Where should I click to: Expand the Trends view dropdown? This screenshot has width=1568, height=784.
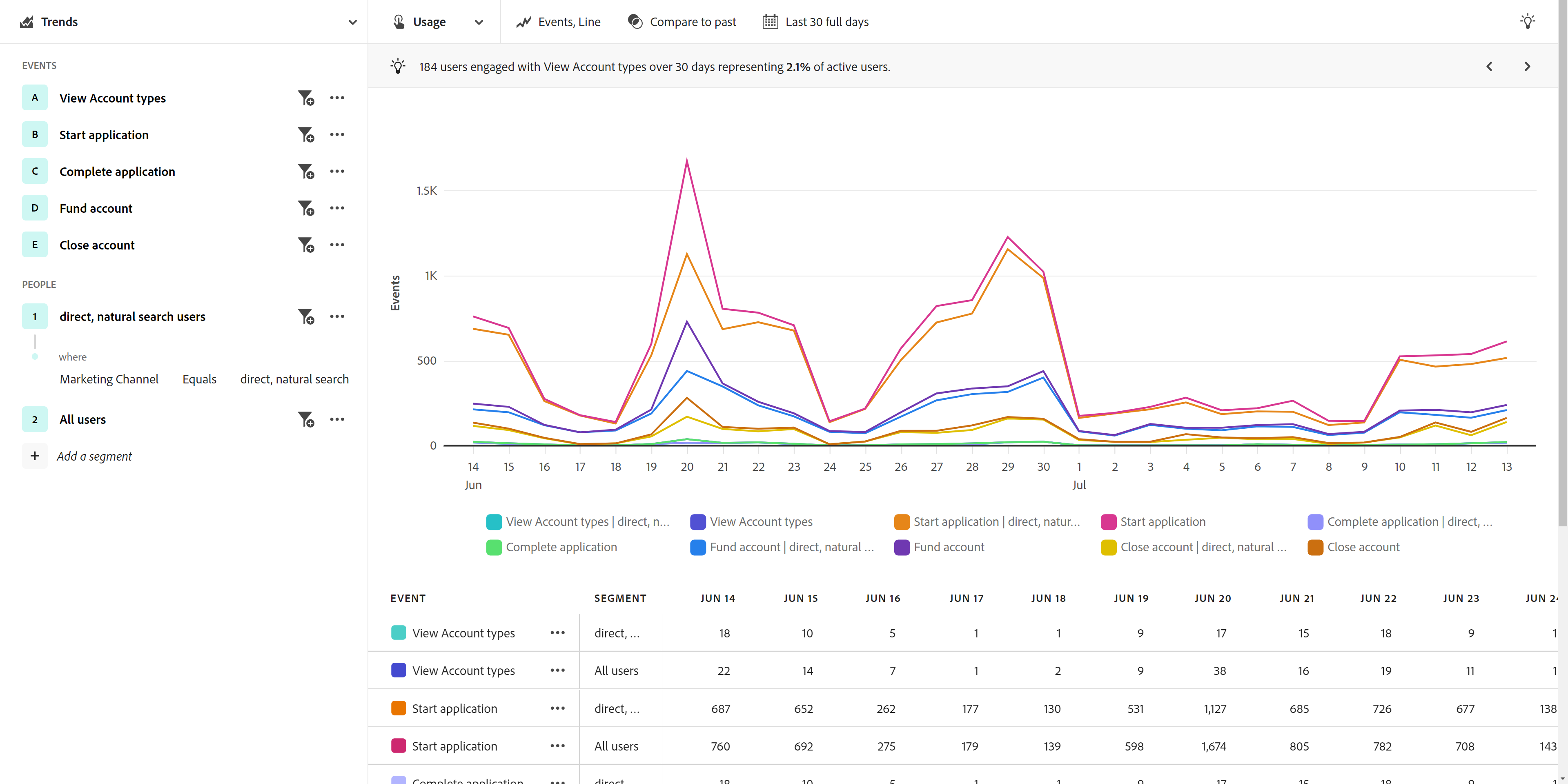click(352, 22)
